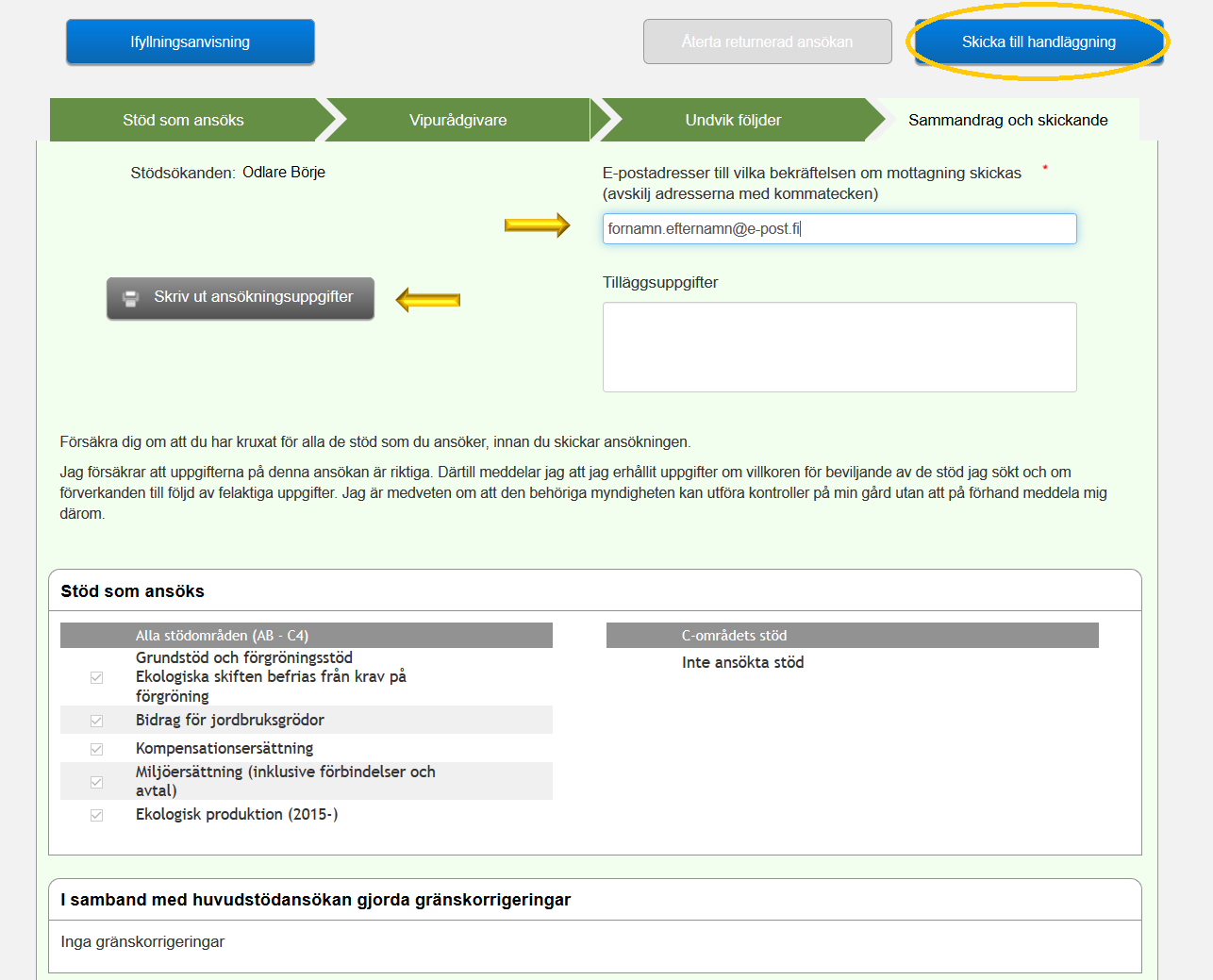Click the printer icon on Skriv ut button
The height and width of the screenshot is (980, 1213).
coord(131,298)
